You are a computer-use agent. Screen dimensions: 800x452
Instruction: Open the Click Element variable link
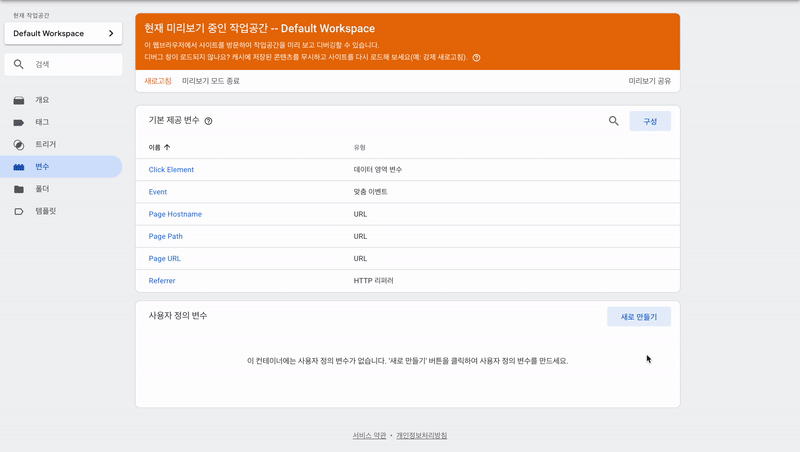point(171,170)
